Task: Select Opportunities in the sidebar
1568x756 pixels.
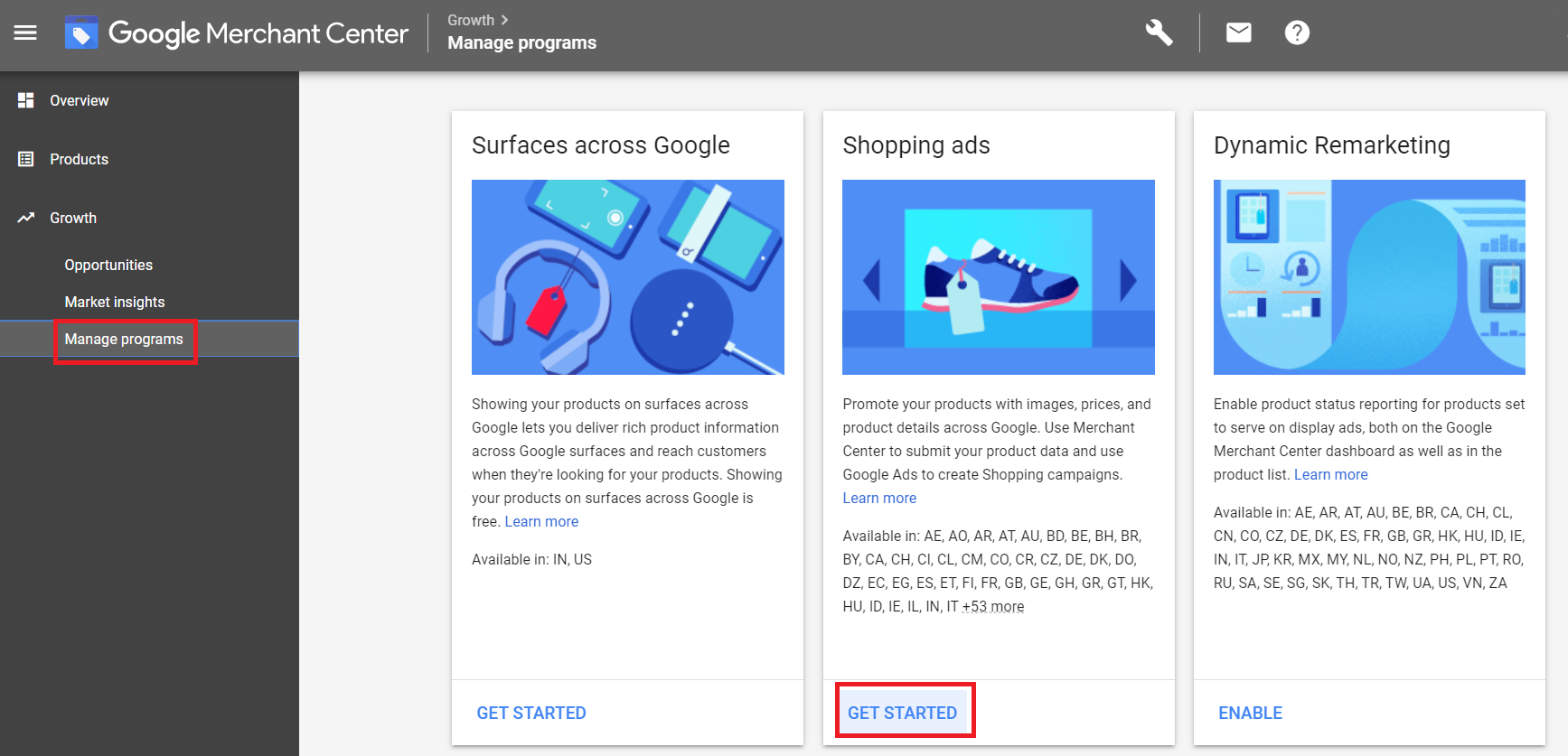Action: 108,265
